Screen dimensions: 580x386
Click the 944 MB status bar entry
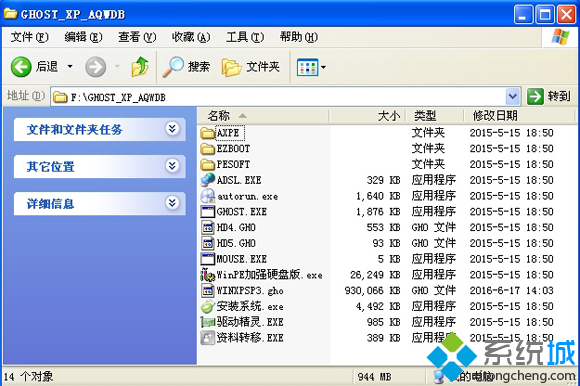point(375,377)
